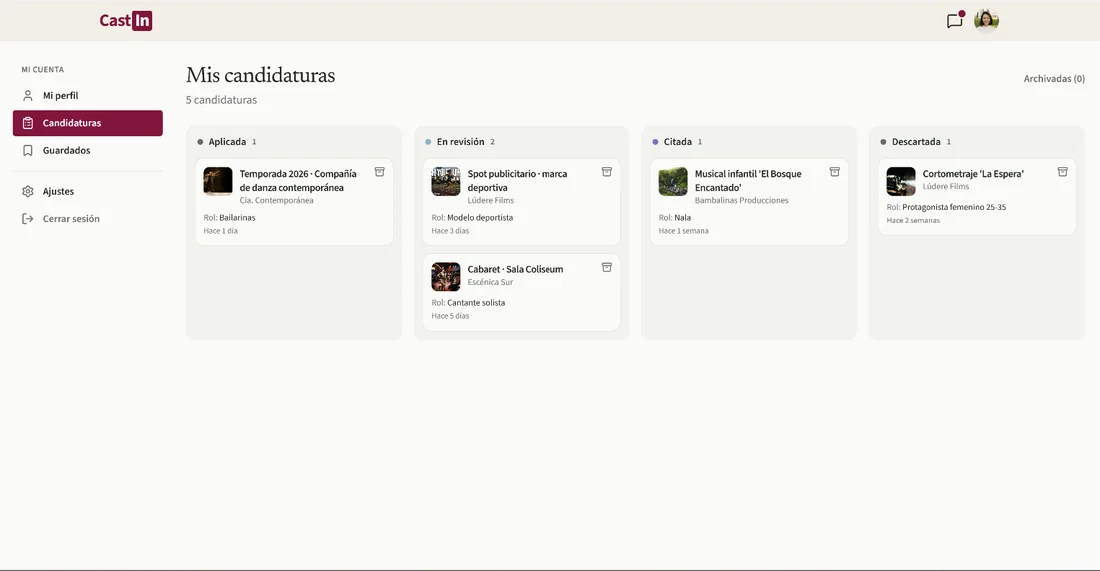1100x571 pixels.
Task: Click MI CUENTA sidebar label
Action: tap(43, 69)
